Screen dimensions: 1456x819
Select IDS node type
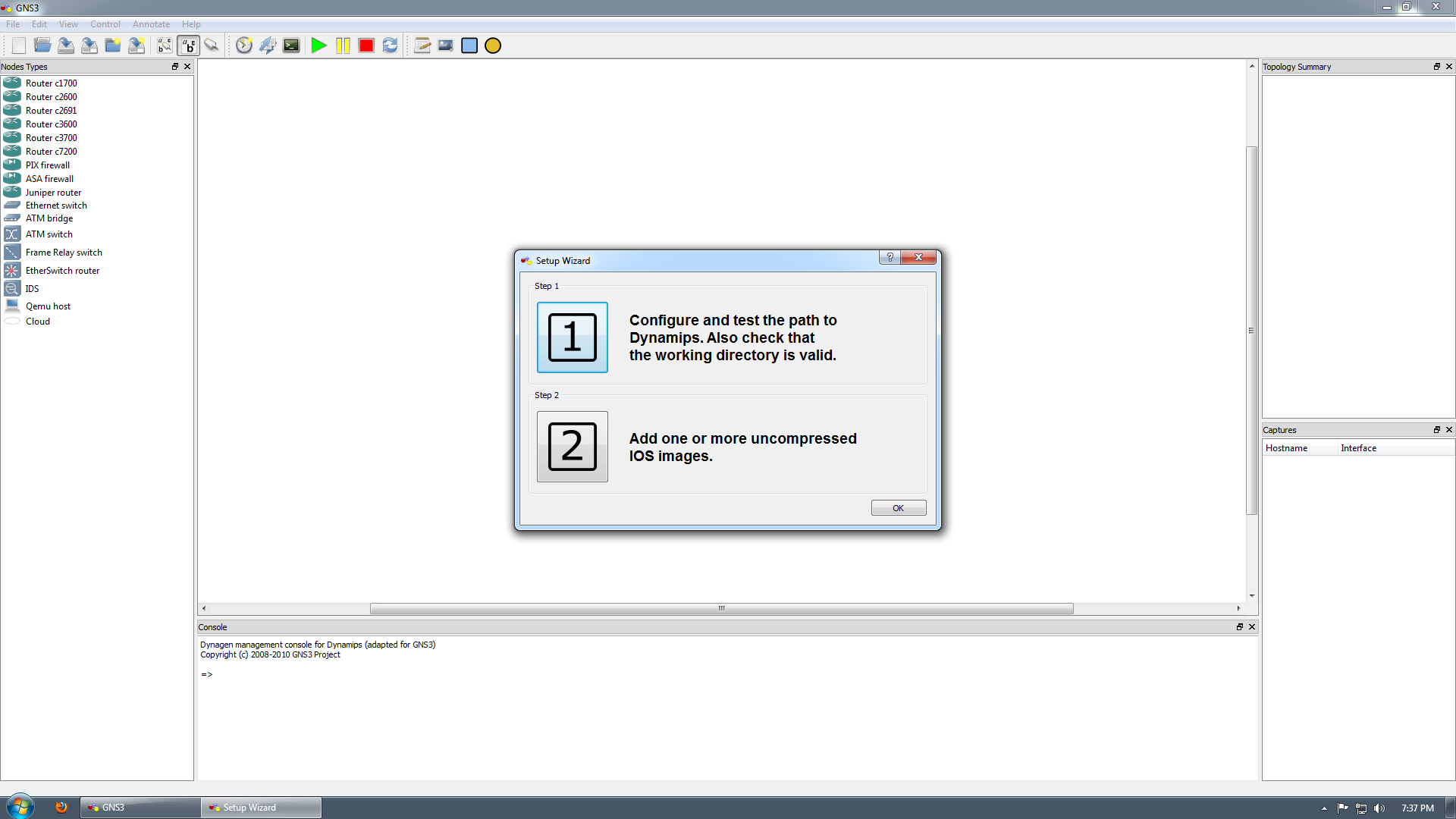pyautogui.click(x=97, y=289)
